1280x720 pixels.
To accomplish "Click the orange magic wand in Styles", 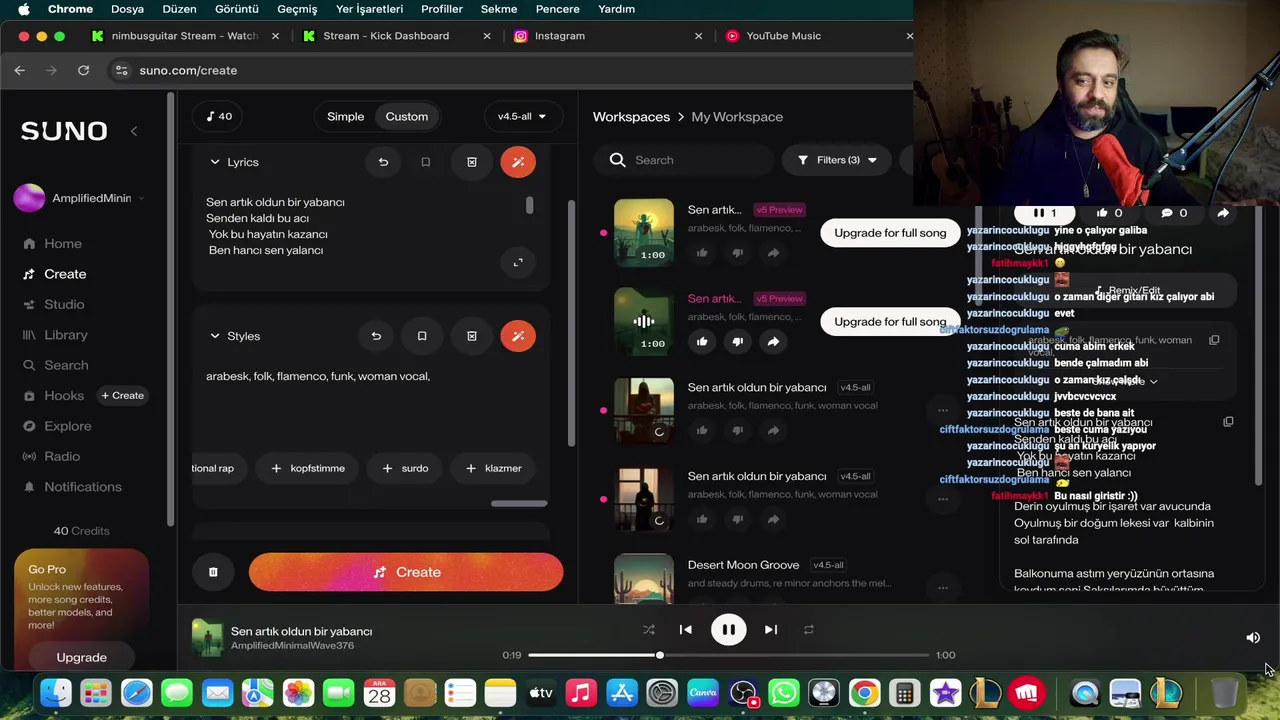I will tap(518, 336).
